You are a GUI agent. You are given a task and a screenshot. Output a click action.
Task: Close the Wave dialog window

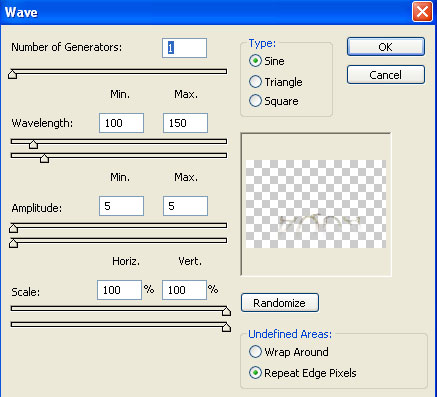(422, 12)
